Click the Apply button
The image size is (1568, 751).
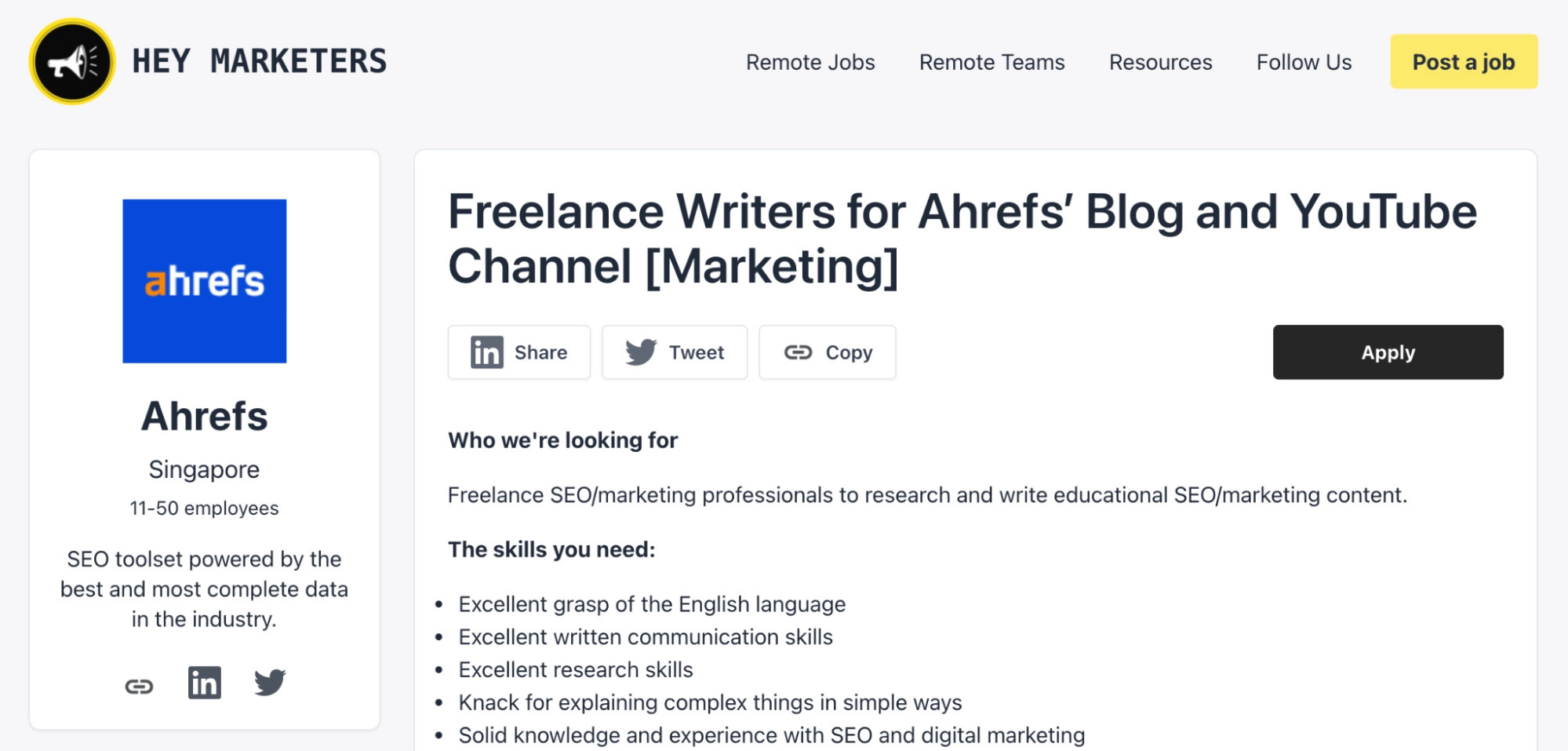pyautogui.click(x=1388, y=352)
